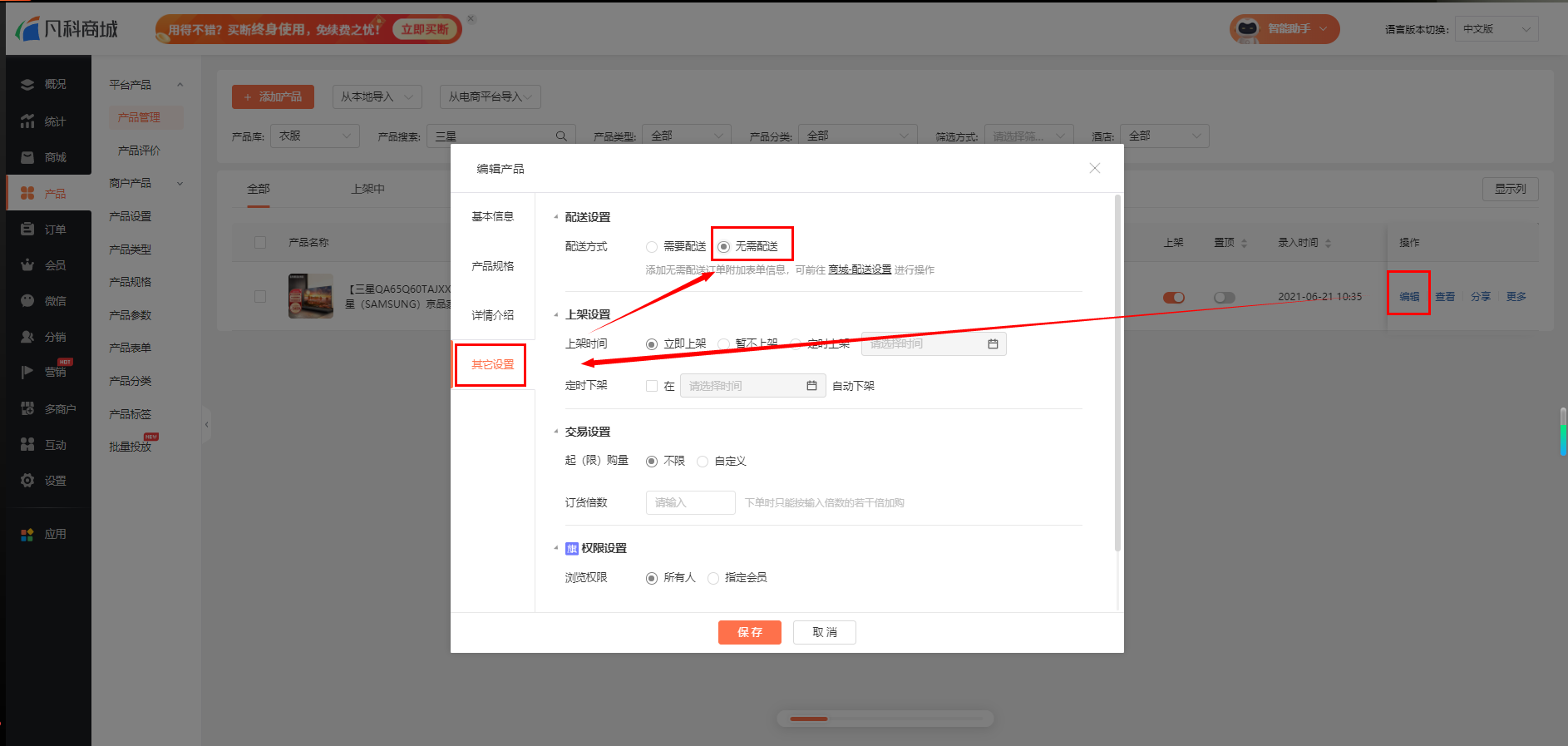Choose the 指定会员 browsing permission radio
Screen dimensions: 1568x746
713,578
